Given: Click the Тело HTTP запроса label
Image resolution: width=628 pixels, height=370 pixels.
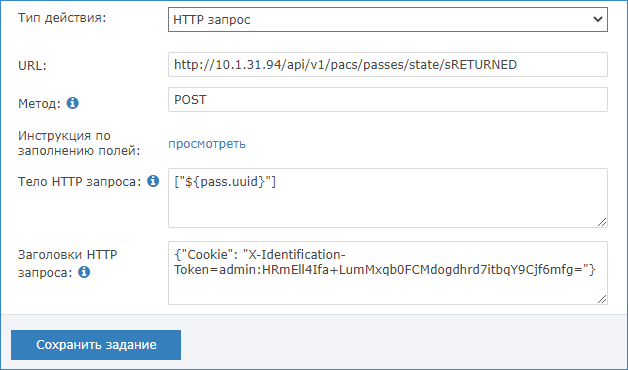Looking at the screenshot, I should click(80, 182).
